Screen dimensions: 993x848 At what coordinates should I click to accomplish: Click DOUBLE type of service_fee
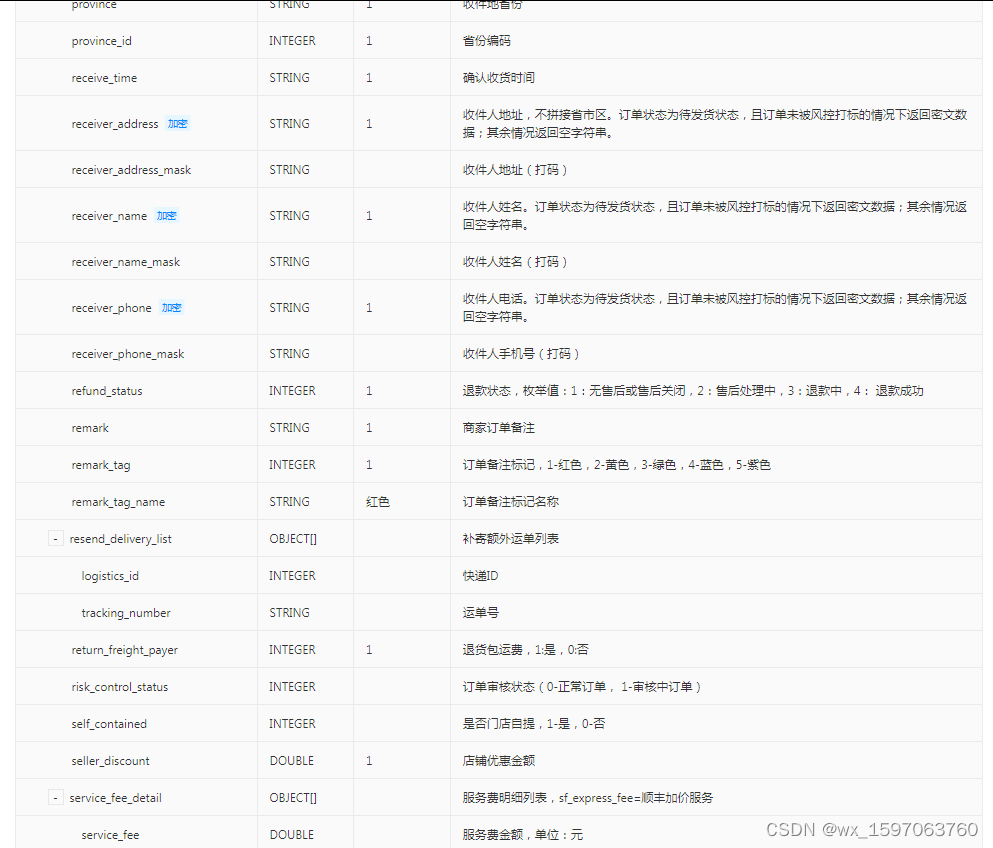292,835
